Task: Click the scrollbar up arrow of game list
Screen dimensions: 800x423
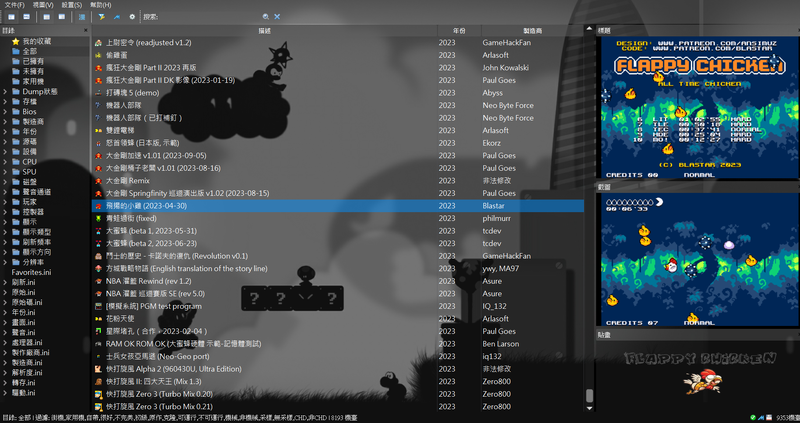Action: coord(589,29)
